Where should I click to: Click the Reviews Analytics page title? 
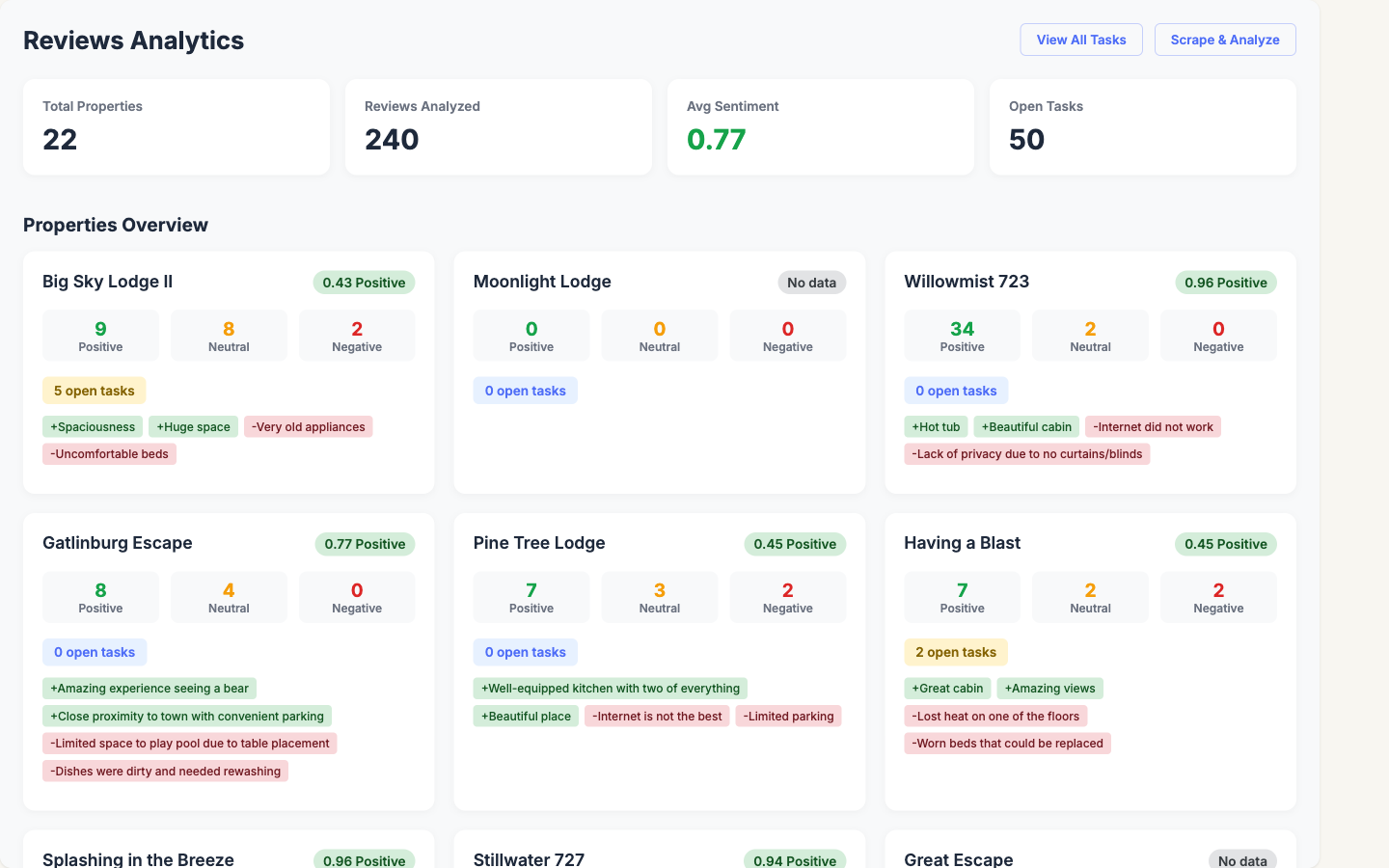[133, 41]
